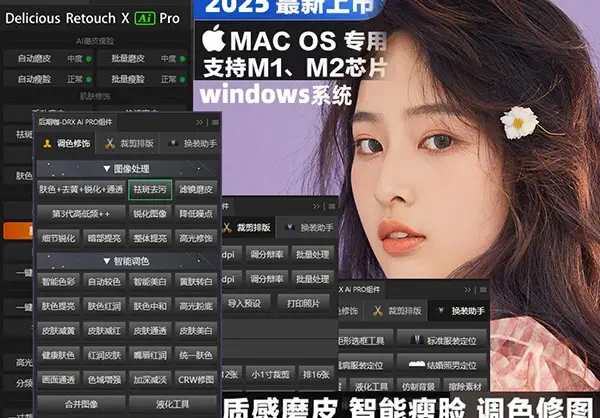Open 裁剪排版 tab in the lower-right panel

pyautogui.click(x=396, y=311)
